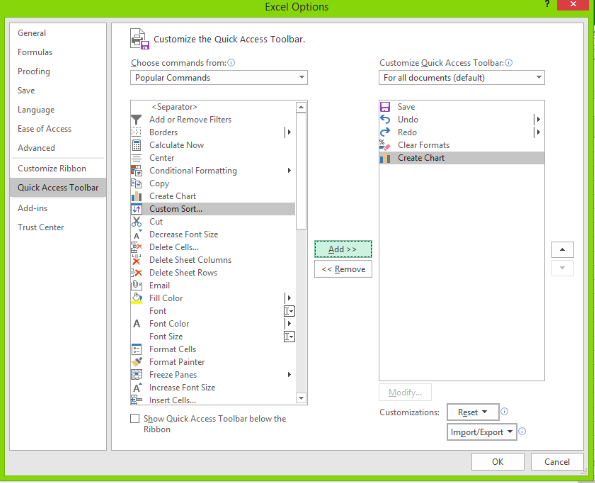
Task: Select the Copy command icon
Action: pyautogui.click(x=136, y=183)
